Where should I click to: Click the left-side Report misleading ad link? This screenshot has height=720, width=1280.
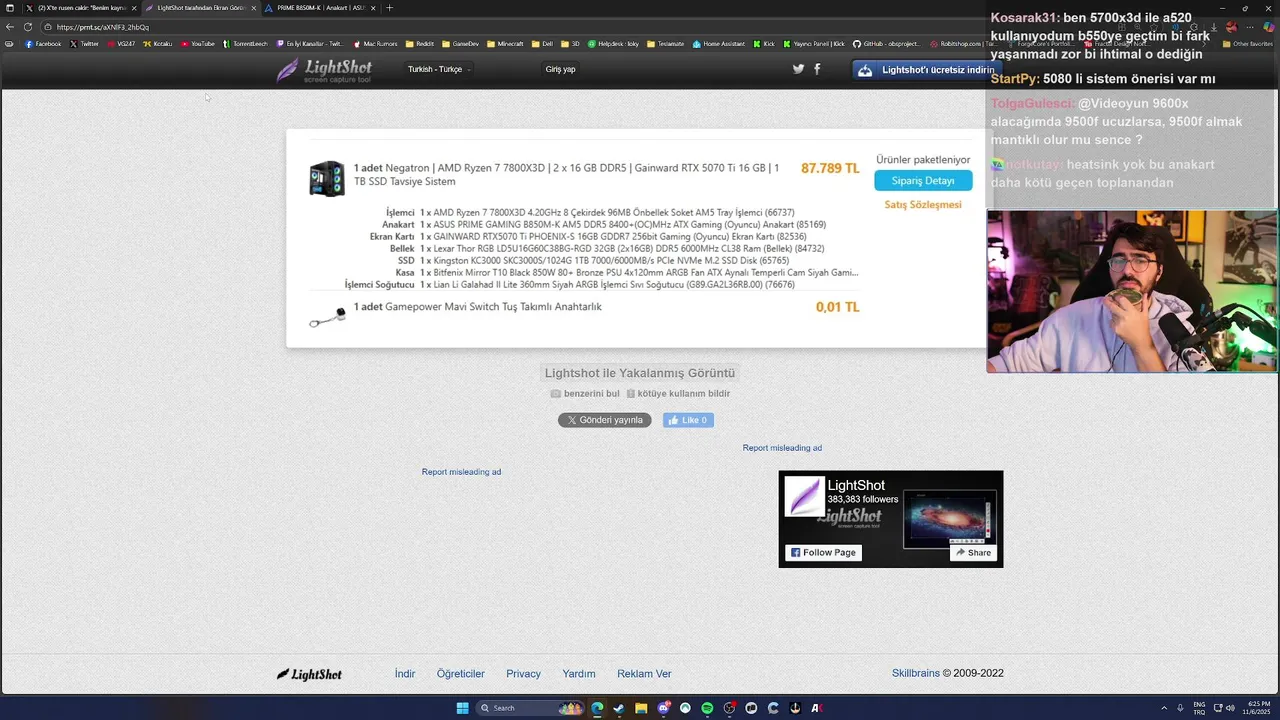pos(461,472)
